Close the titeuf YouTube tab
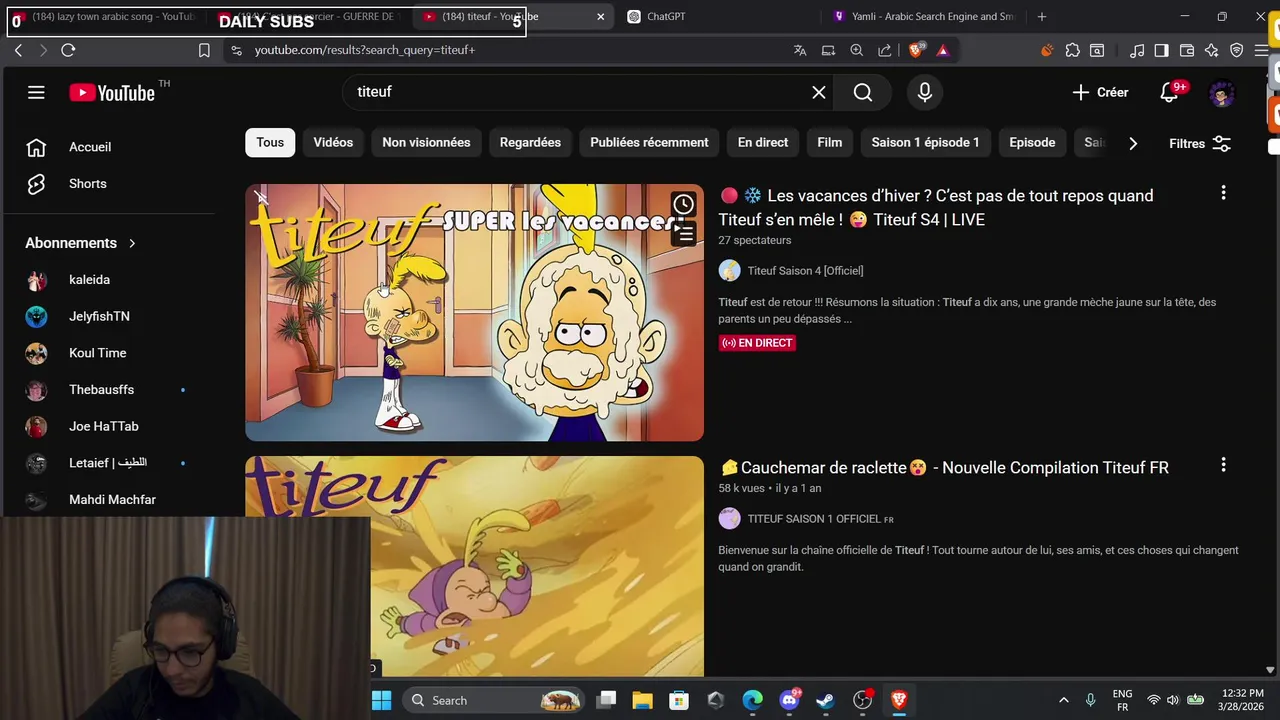The height and width of the screenshot is (720, 1280). click(x=600, y=16)
